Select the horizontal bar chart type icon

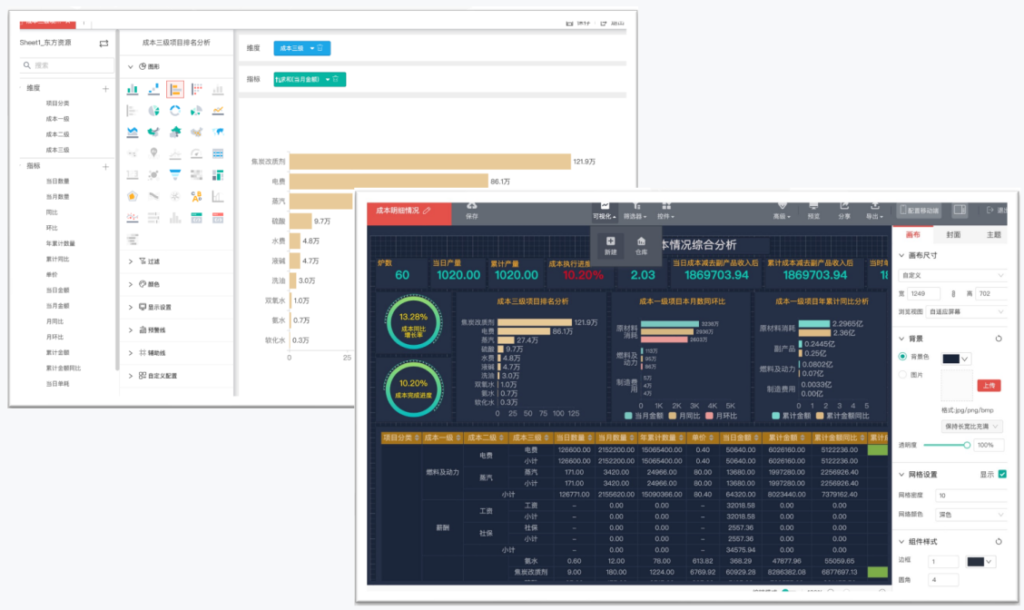[175, 89]
